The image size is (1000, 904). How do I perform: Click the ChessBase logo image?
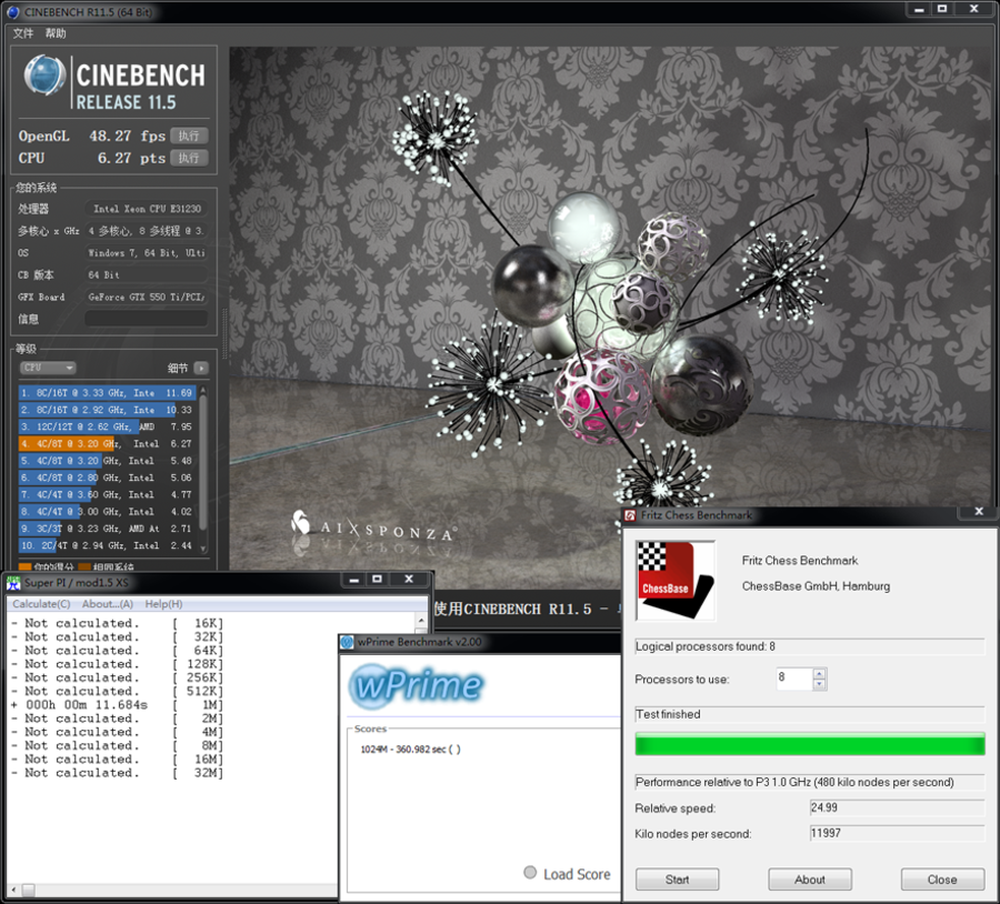pyautogui.click(x=675, y=573)
